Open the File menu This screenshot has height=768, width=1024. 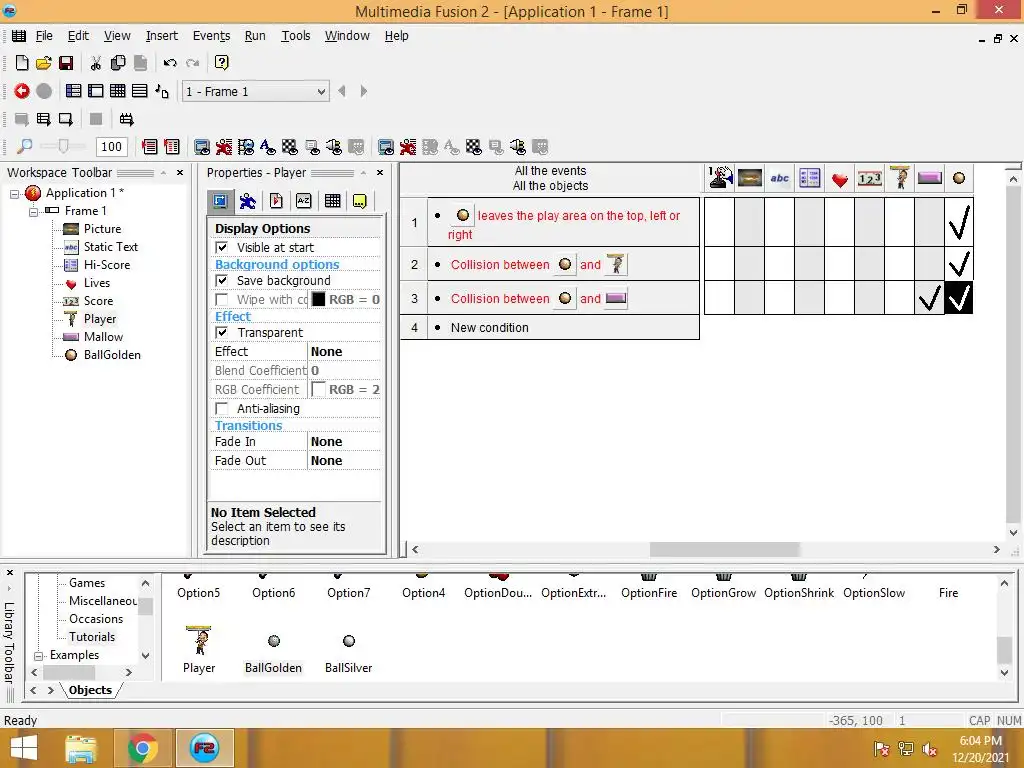[x=44, y=36]
